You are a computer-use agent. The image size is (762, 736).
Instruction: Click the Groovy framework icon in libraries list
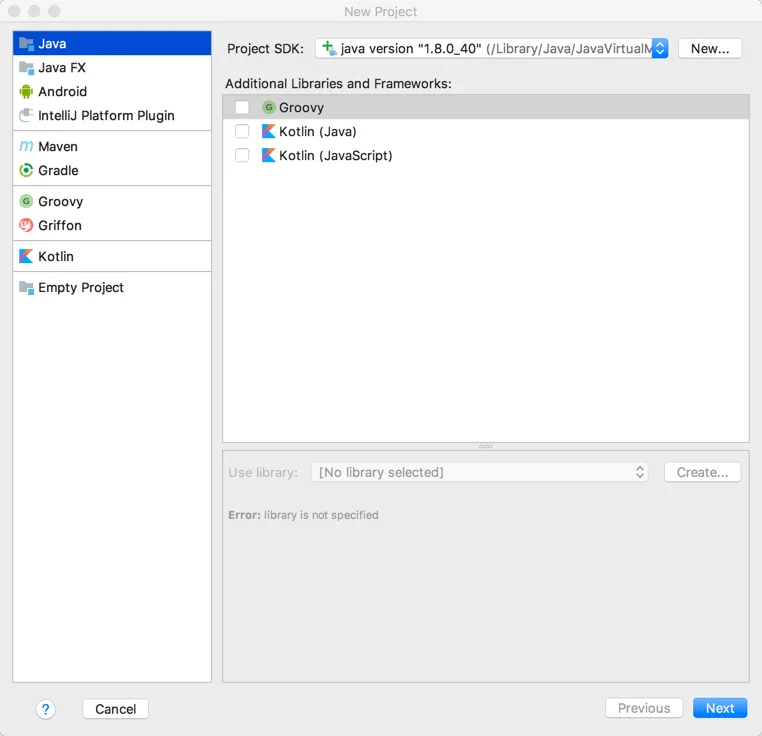pos(268,107)
